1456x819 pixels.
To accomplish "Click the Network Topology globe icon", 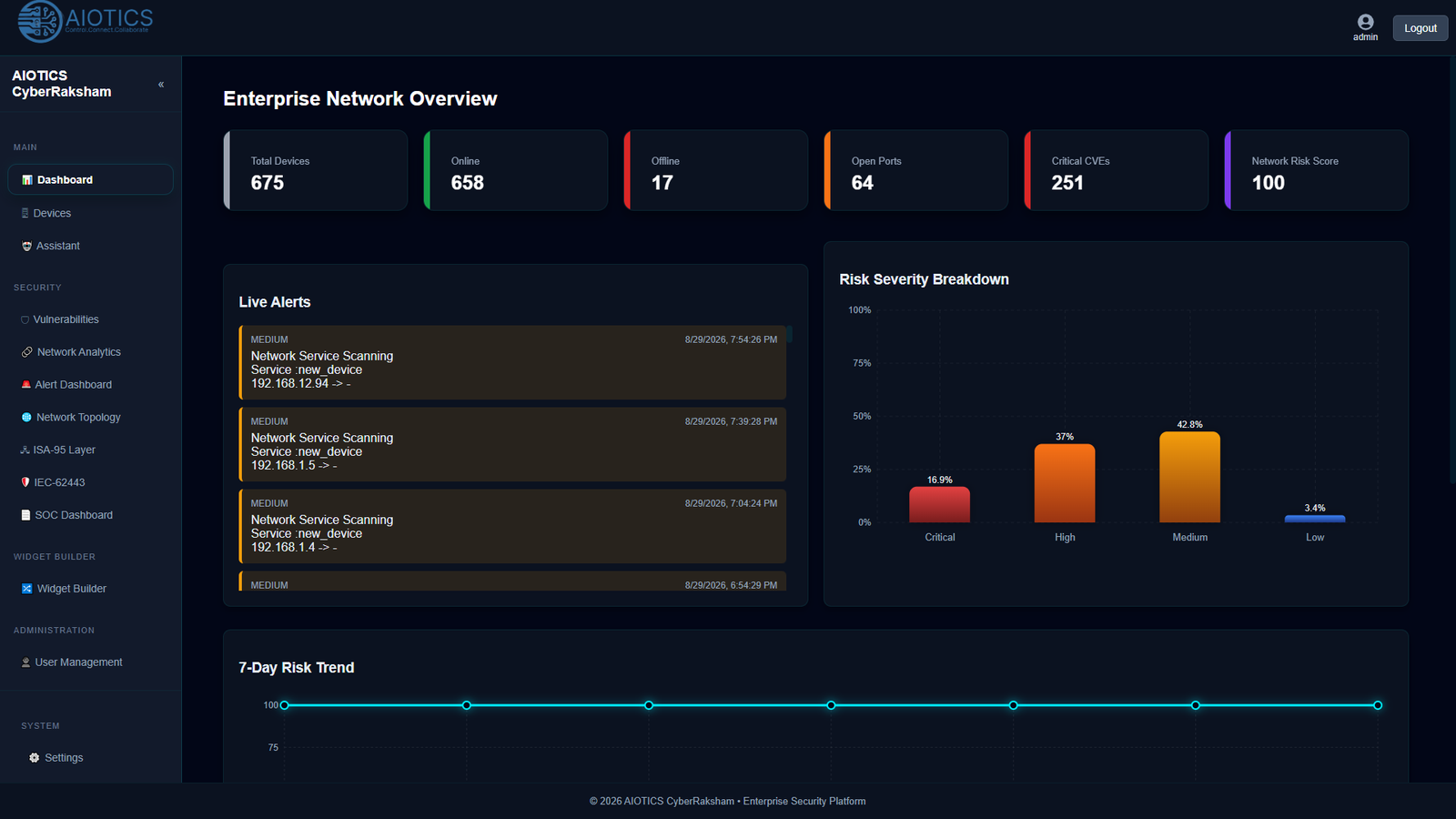I will (x=26, y=418).
